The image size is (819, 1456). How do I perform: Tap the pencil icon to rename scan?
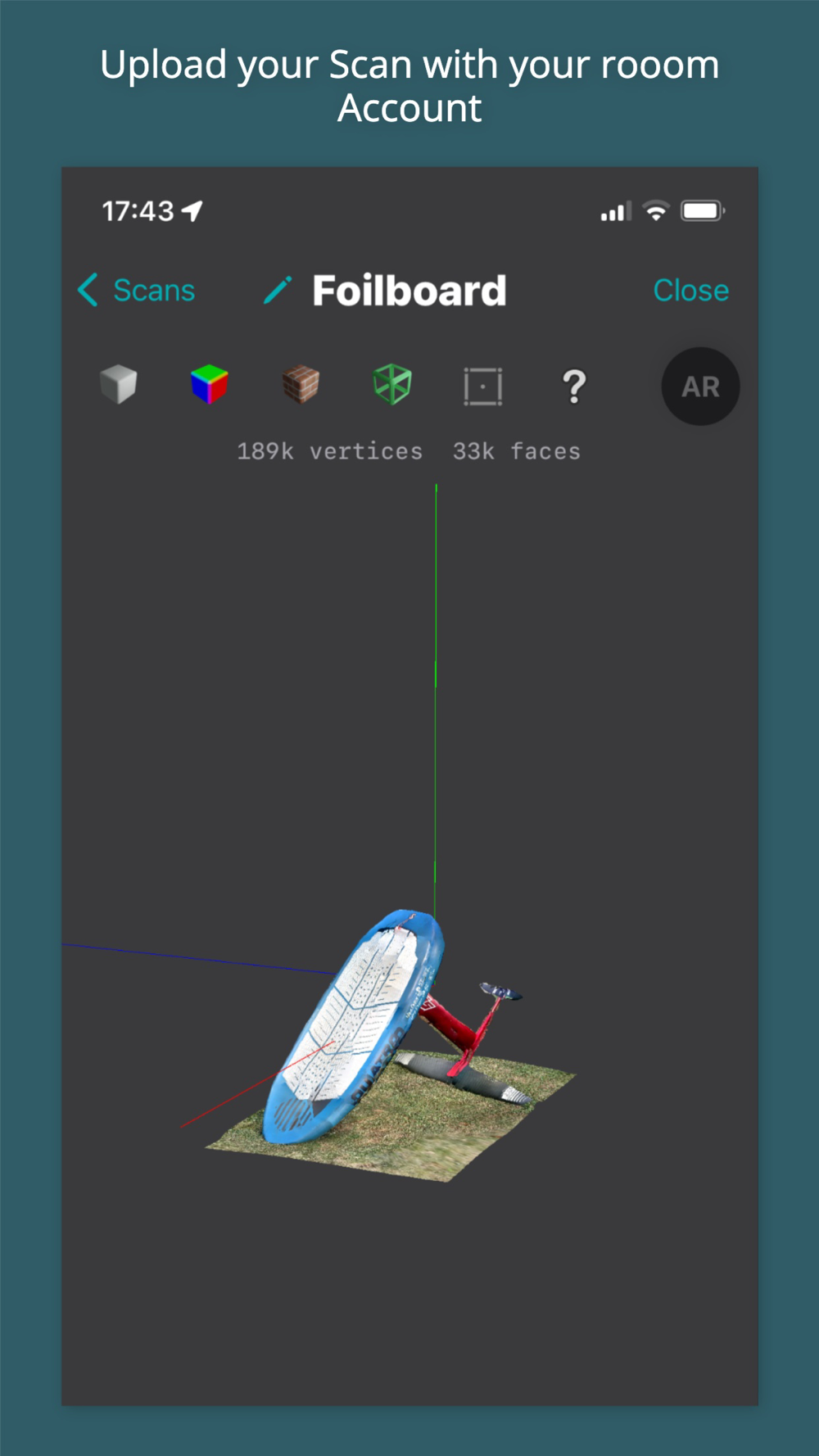click(x=278, y=290)
